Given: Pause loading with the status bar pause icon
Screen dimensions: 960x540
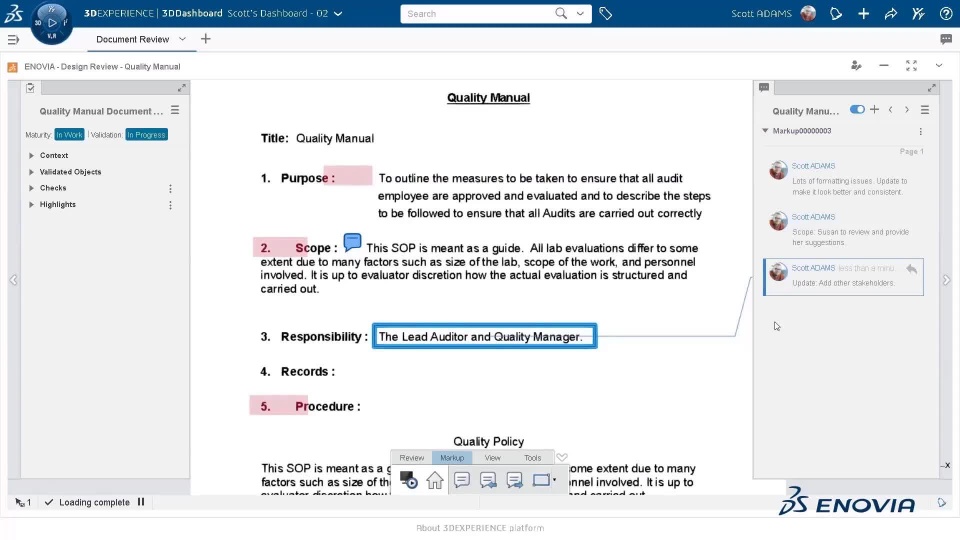Looking at the screenshot, I should pyautogui.click(x=141, y=502).
